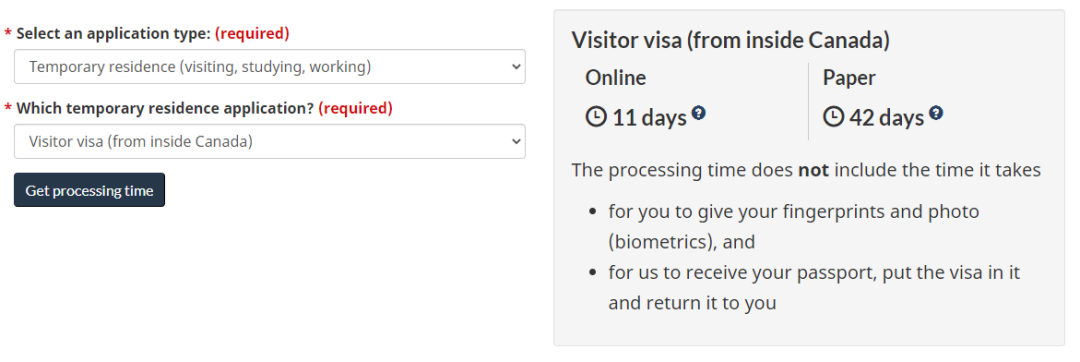The width and height of the screenshot is (1080, 362).
Task: Click the help icon beside 11 days
Action: pyautogui.click(x=698, y=112)
